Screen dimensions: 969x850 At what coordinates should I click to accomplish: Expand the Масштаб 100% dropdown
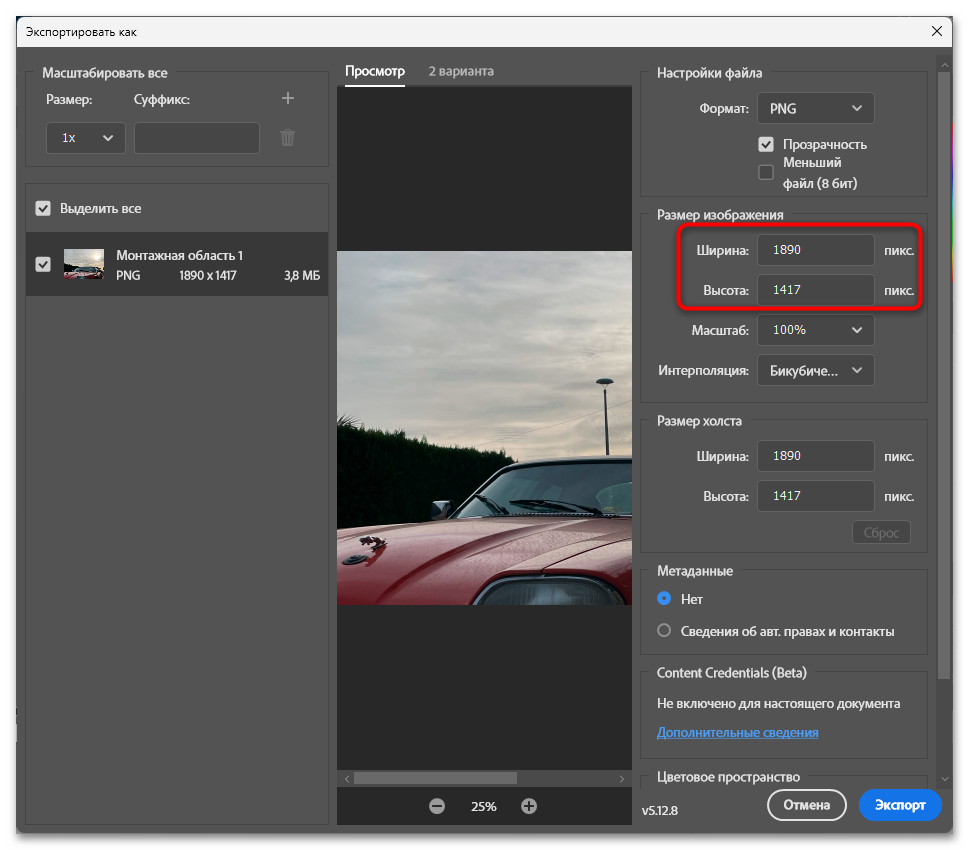click(x=815, y=330)
